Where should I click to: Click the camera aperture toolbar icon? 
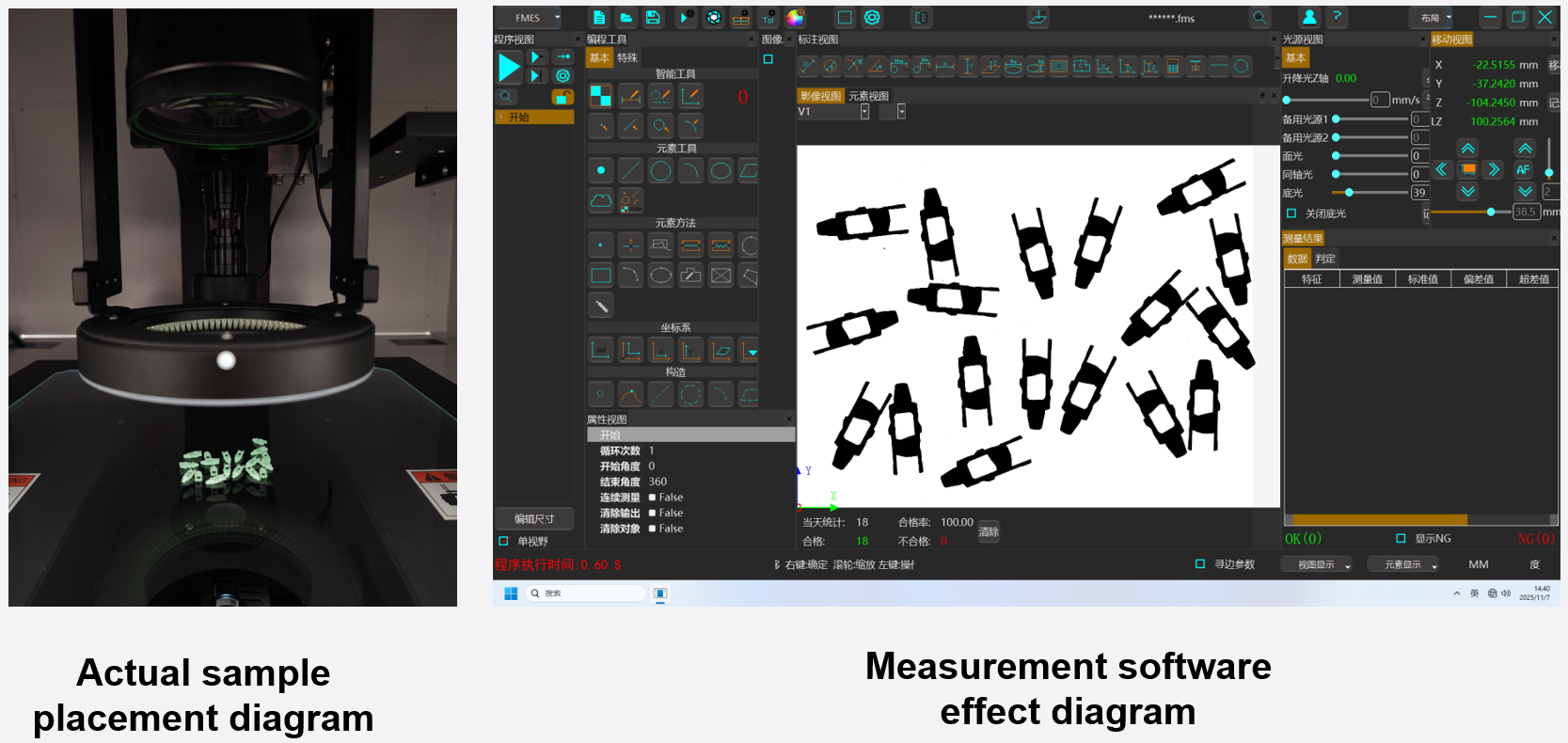pyautogui.click(x=714, y=18)
